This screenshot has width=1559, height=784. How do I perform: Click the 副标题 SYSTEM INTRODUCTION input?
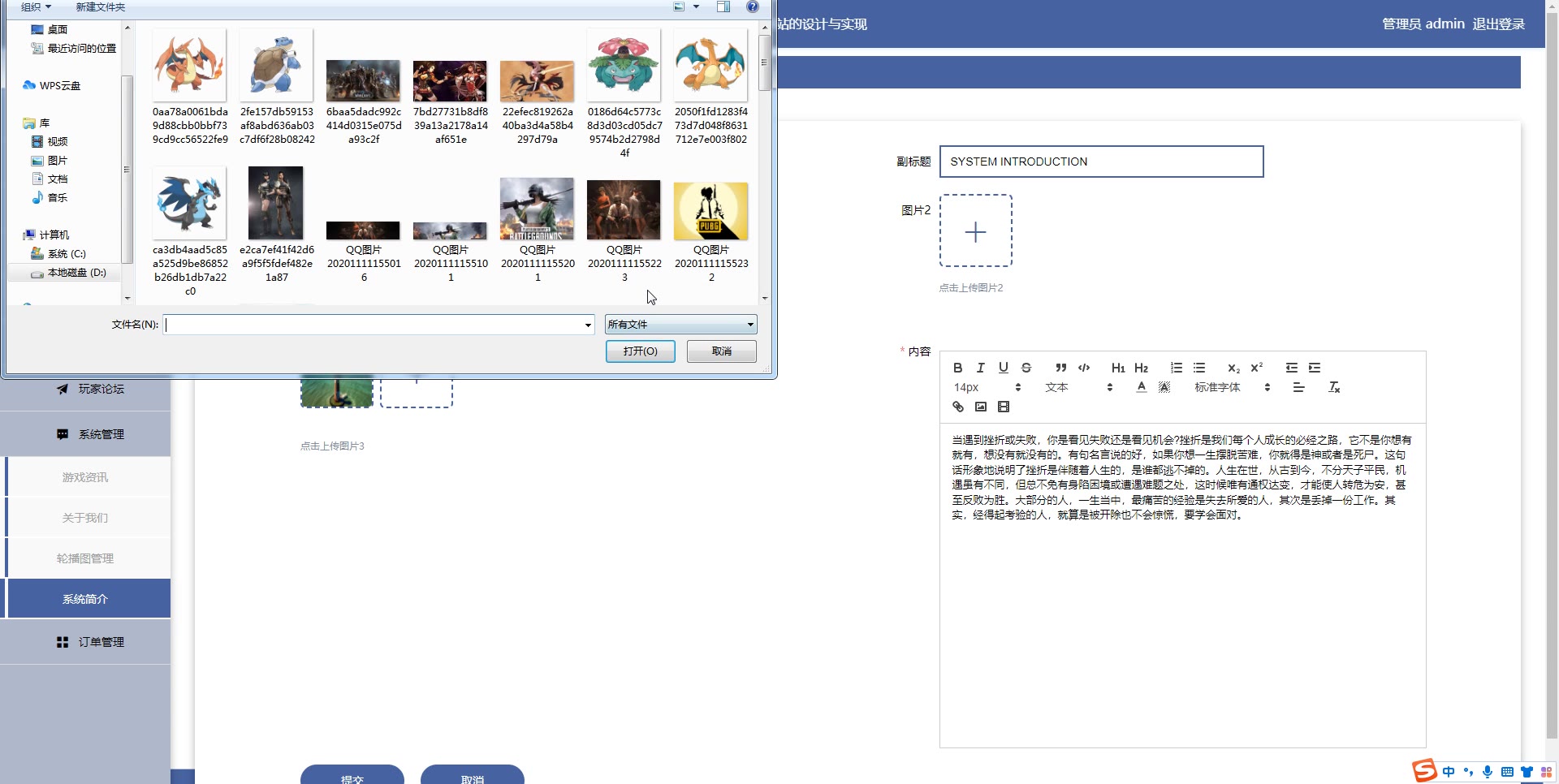[1101, 162]
